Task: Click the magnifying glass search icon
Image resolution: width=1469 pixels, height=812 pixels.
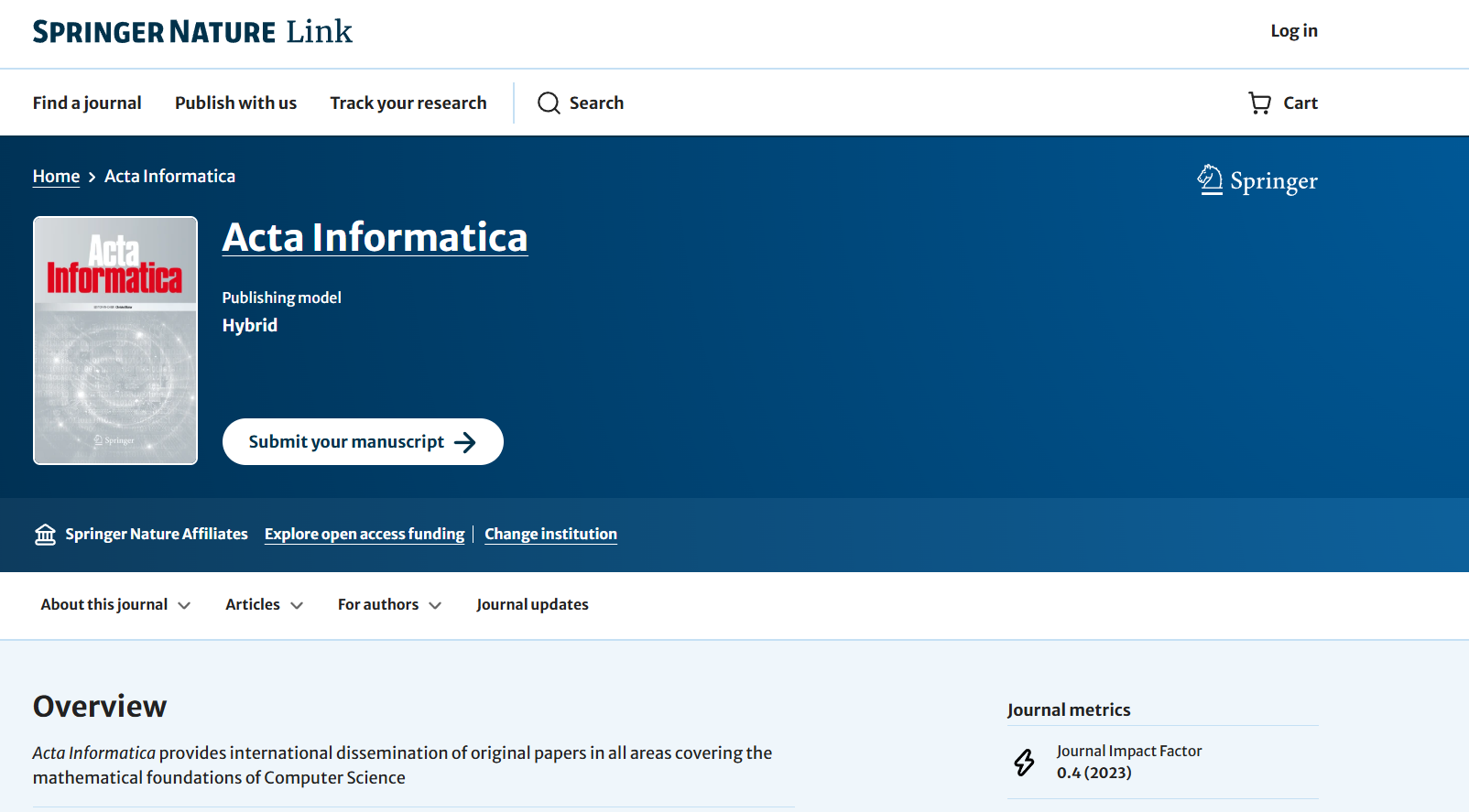Action: pos(549,103)
